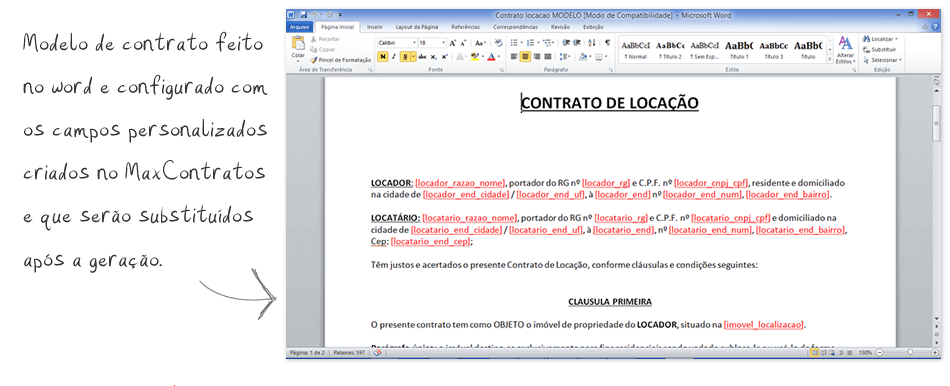950x386 pixels.
Task: Click the red font color swatch
Action: (x=491, y=56)
